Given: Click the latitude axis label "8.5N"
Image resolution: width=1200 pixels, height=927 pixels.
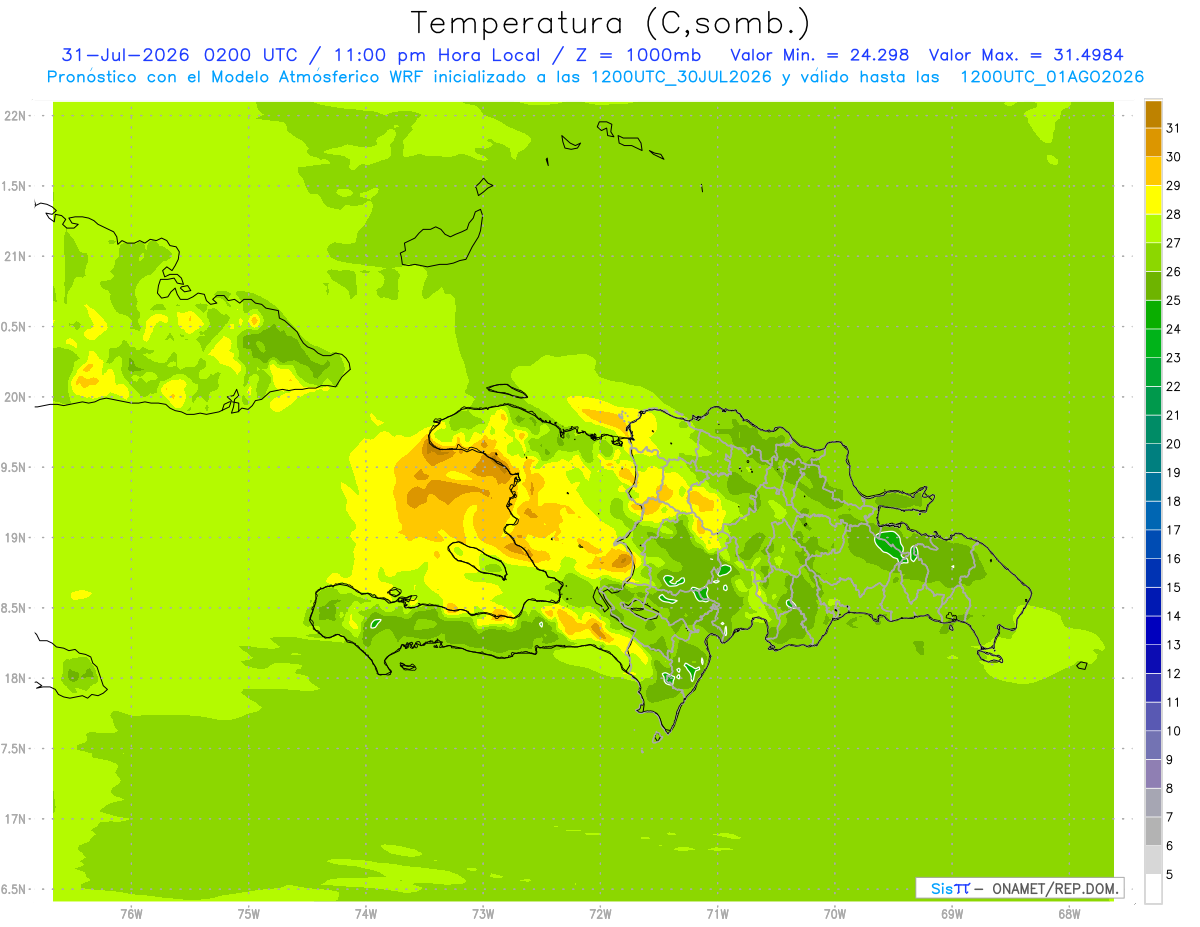Looking at the screenshot, I should 15,608.
